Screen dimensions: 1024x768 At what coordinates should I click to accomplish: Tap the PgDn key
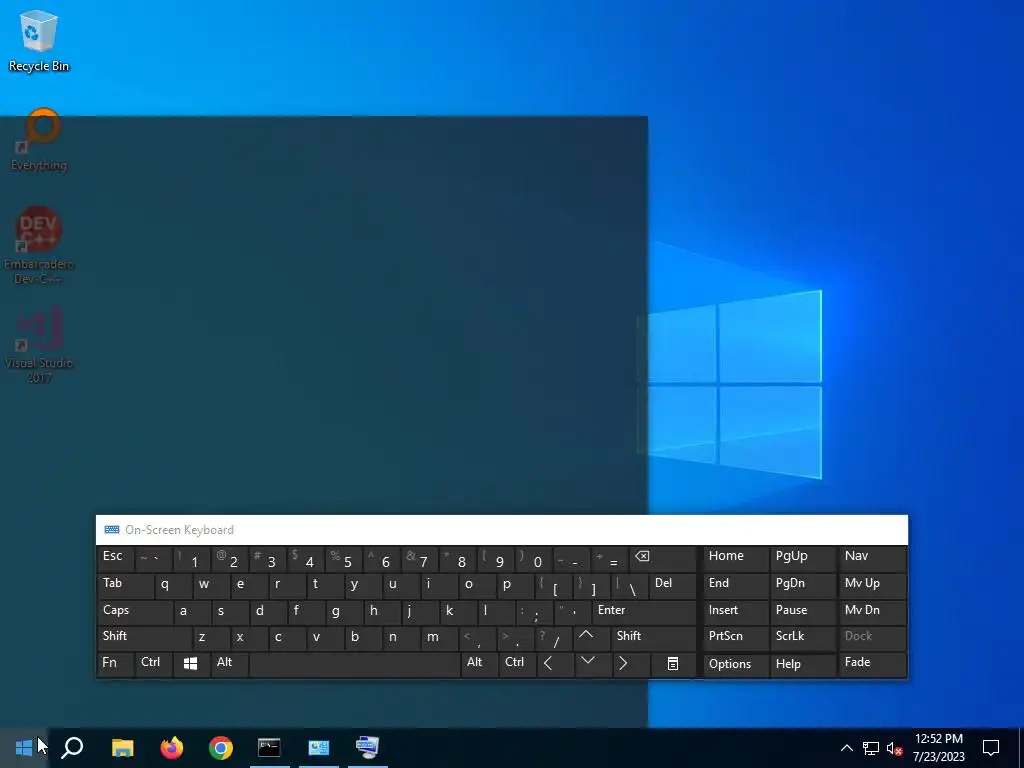[x=803, y=585]
